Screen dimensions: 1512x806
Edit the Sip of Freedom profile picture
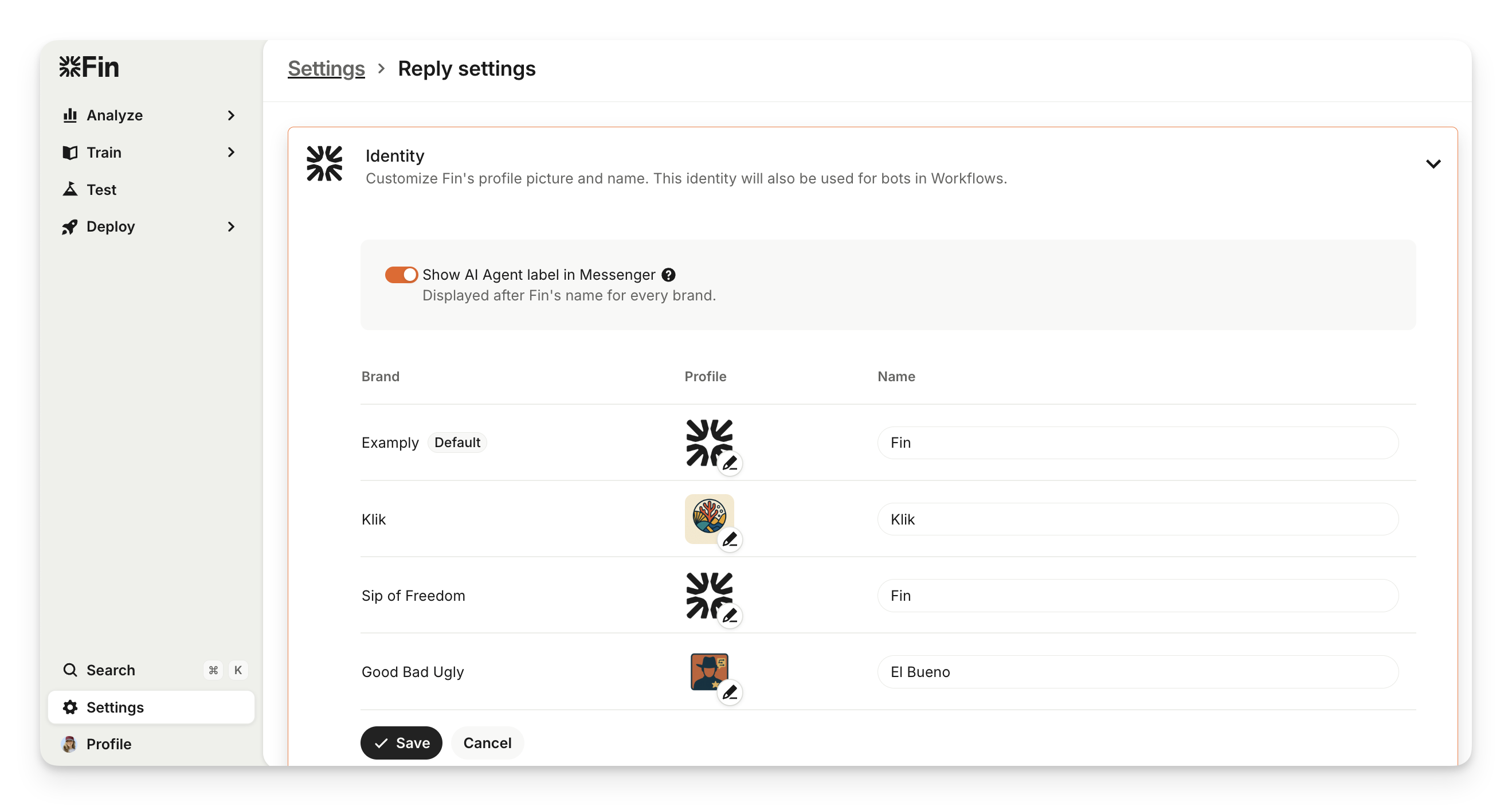coord(730,616)
